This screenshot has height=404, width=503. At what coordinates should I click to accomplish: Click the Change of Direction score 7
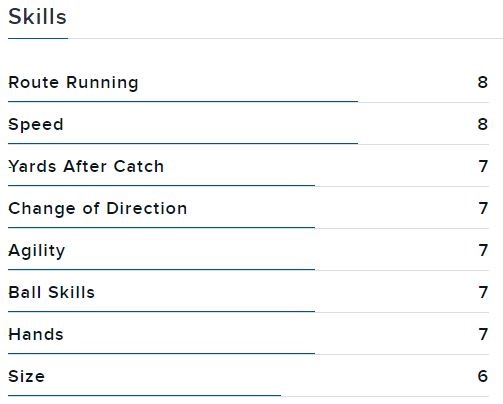tap(483, 208)
